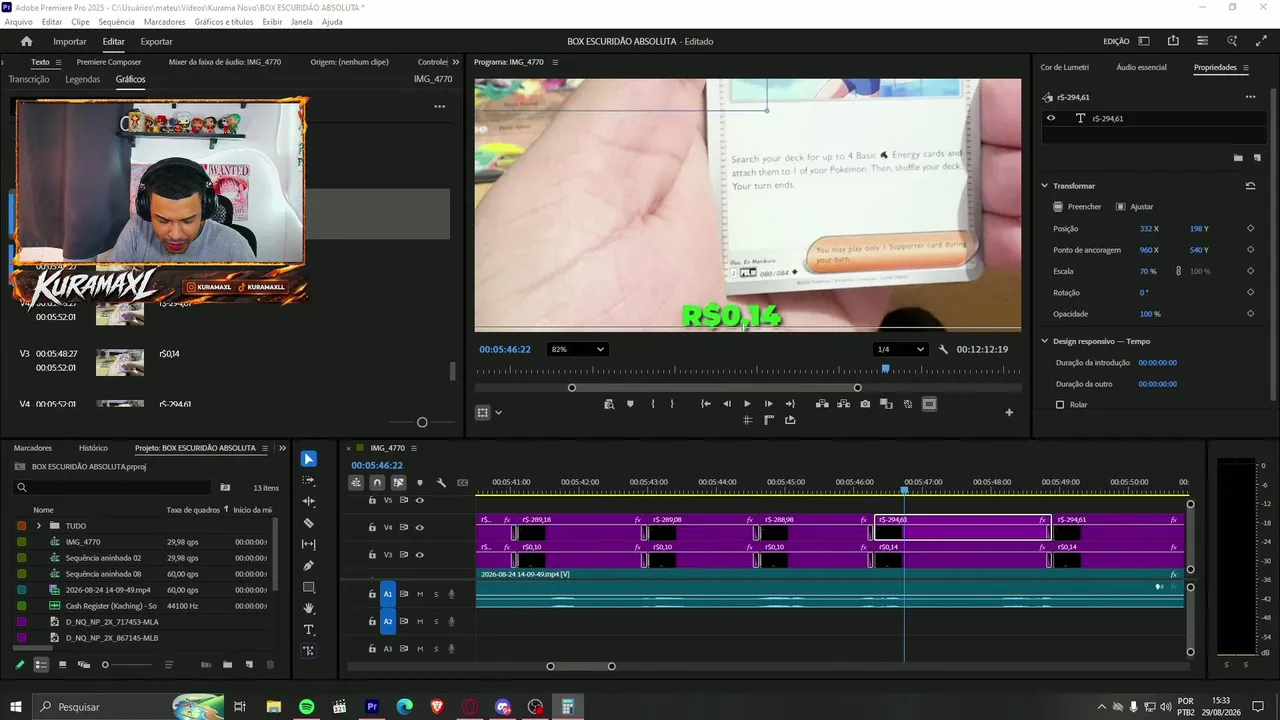Click the Extract button in Program monitor
The image size is (1280, 720).
point(844,404)
